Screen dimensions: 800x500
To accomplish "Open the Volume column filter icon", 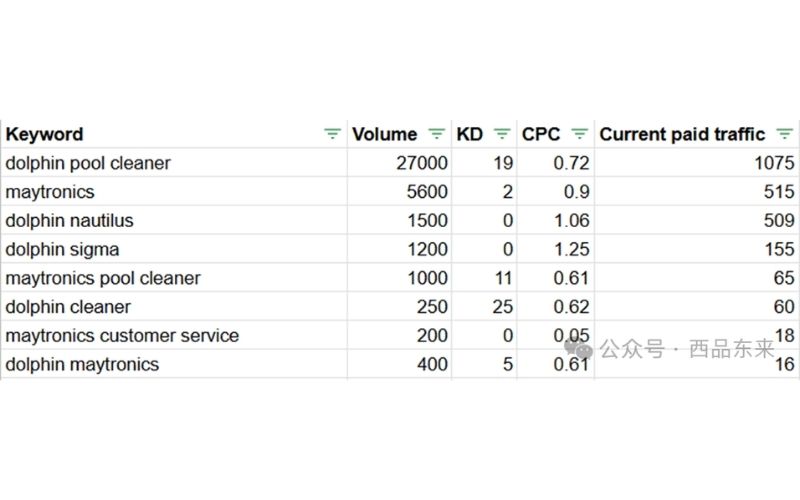I will [x=436, y=134].
